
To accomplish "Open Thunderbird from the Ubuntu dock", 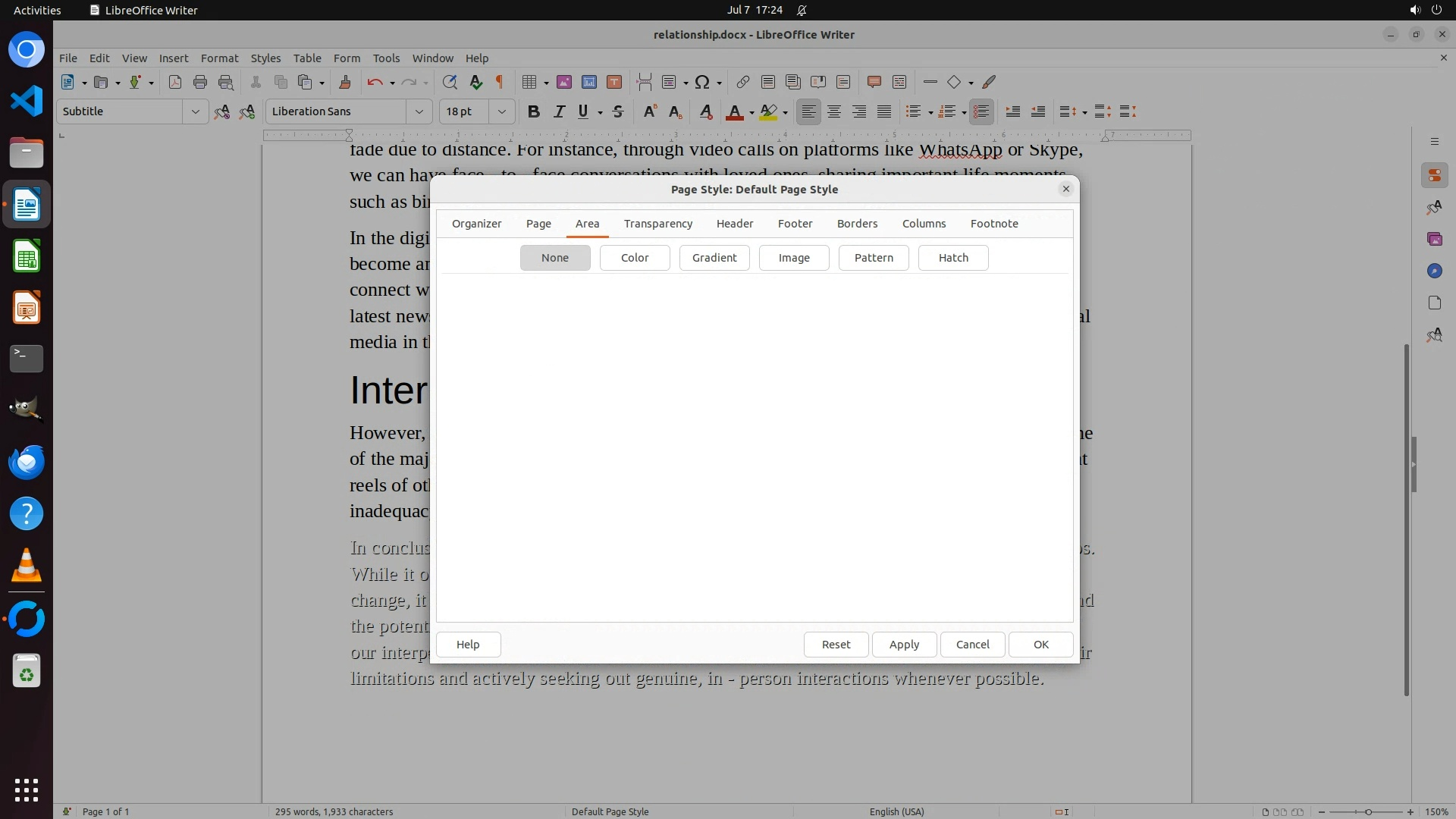I will (x=27, y=462).
